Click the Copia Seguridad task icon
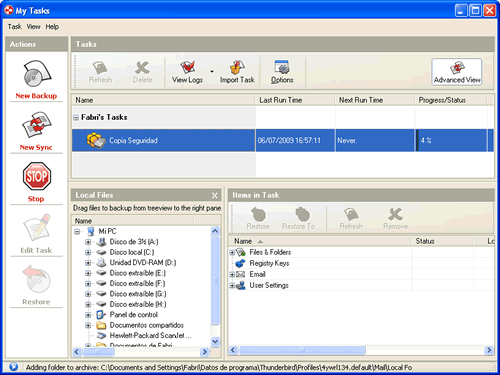This screenshot has height=375, width=500. (96, 140)
